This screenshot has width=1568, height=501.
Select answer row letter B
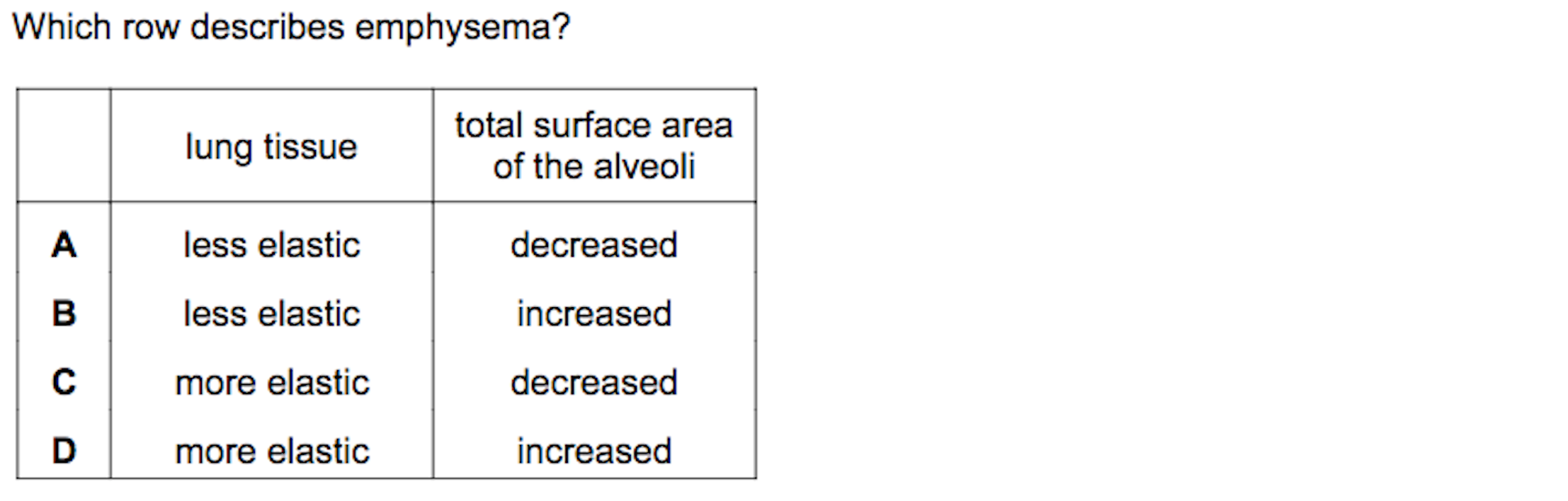click(64, 313)
